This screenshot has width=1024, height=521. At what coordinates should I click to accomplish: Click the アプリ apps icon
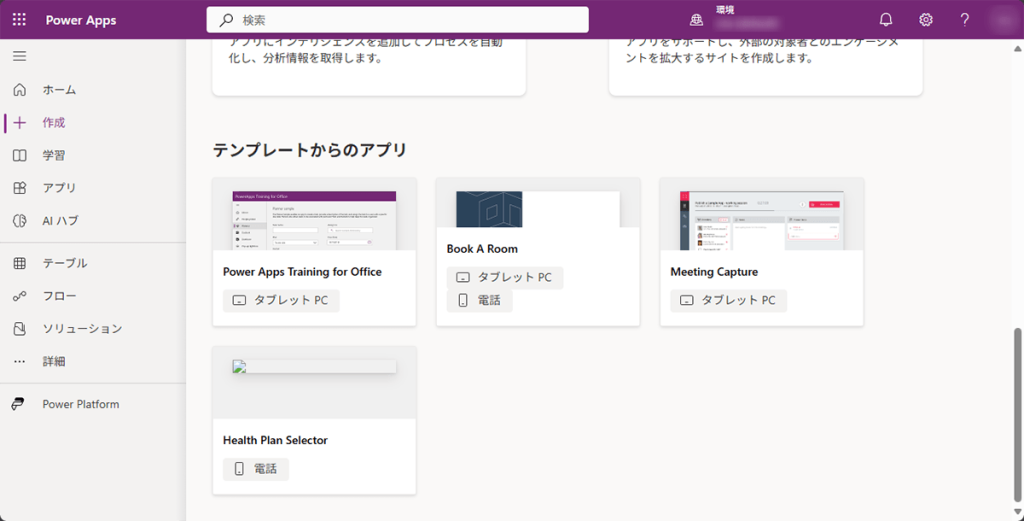coord(20,188)
